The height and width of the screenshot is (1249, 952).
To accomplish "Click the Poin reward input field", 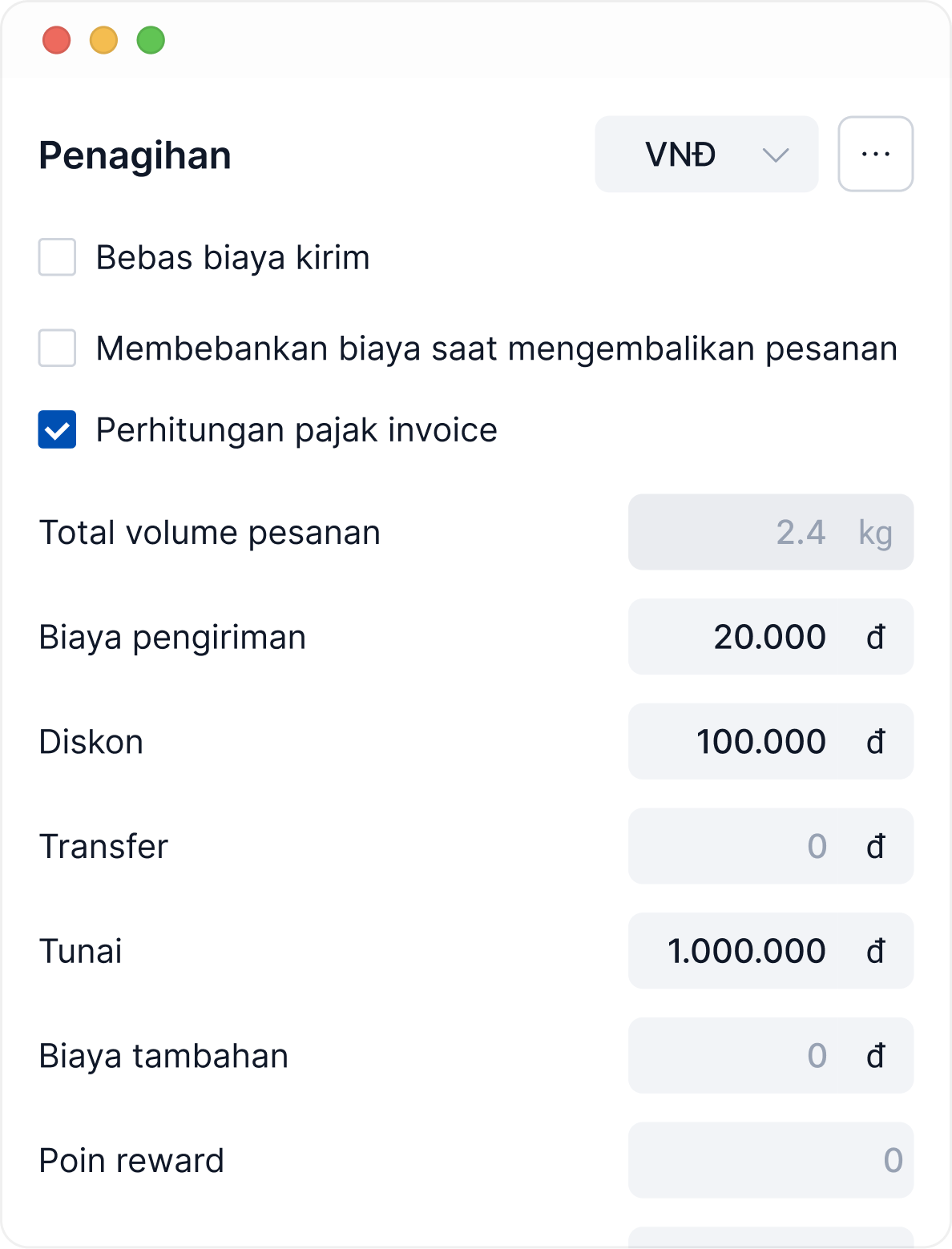I will point(769,1160).
